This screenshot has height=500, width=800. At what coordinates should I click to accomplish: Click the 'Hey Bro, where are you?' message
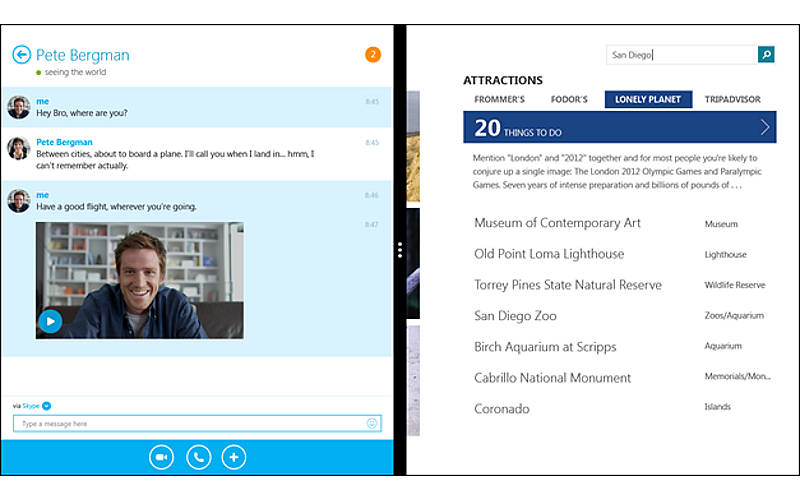pyautogui.click(x=82, y=113)
